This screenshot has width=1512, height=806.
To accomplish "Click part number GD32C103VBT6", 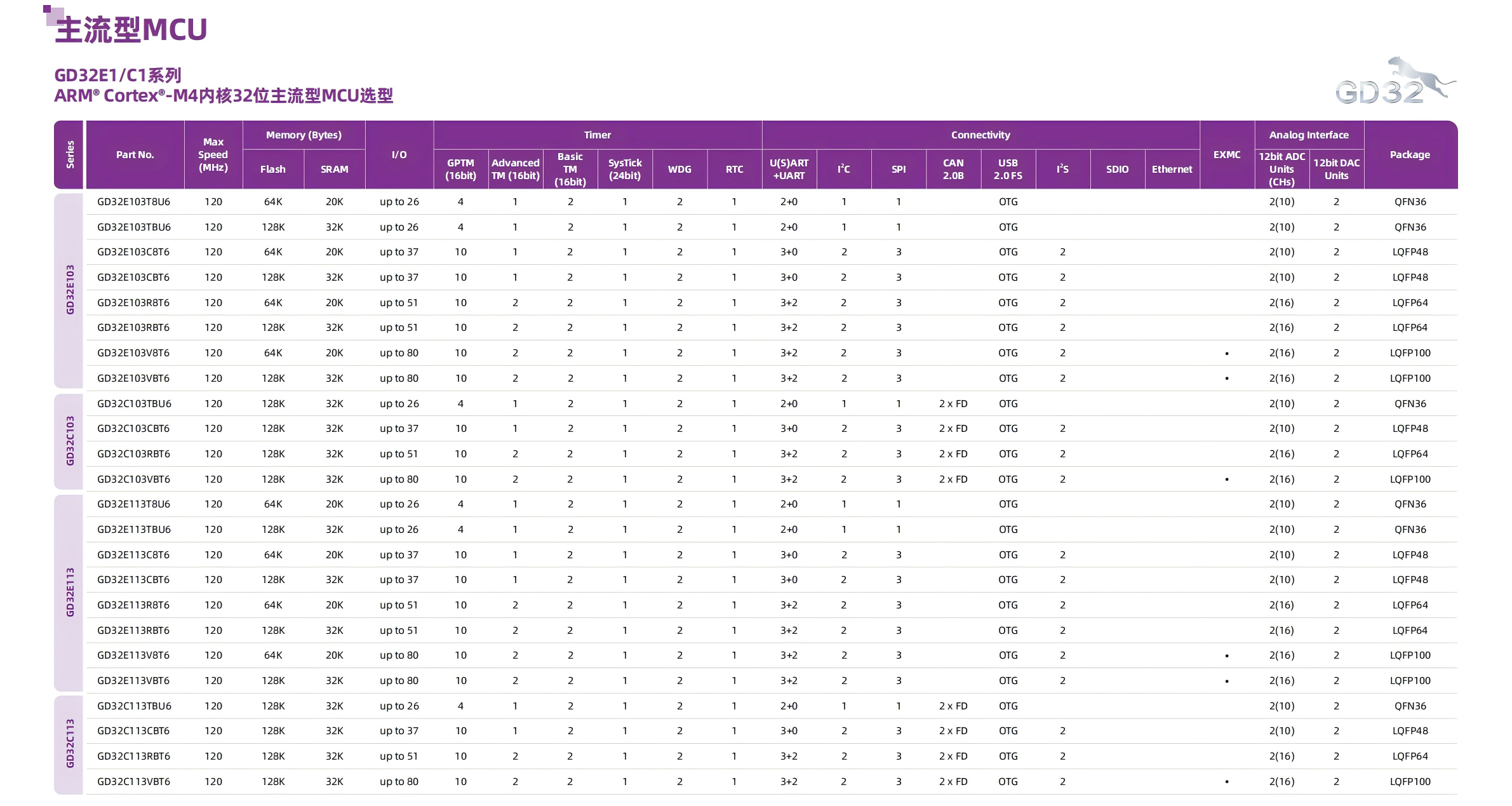I will (x=133, y=480).
